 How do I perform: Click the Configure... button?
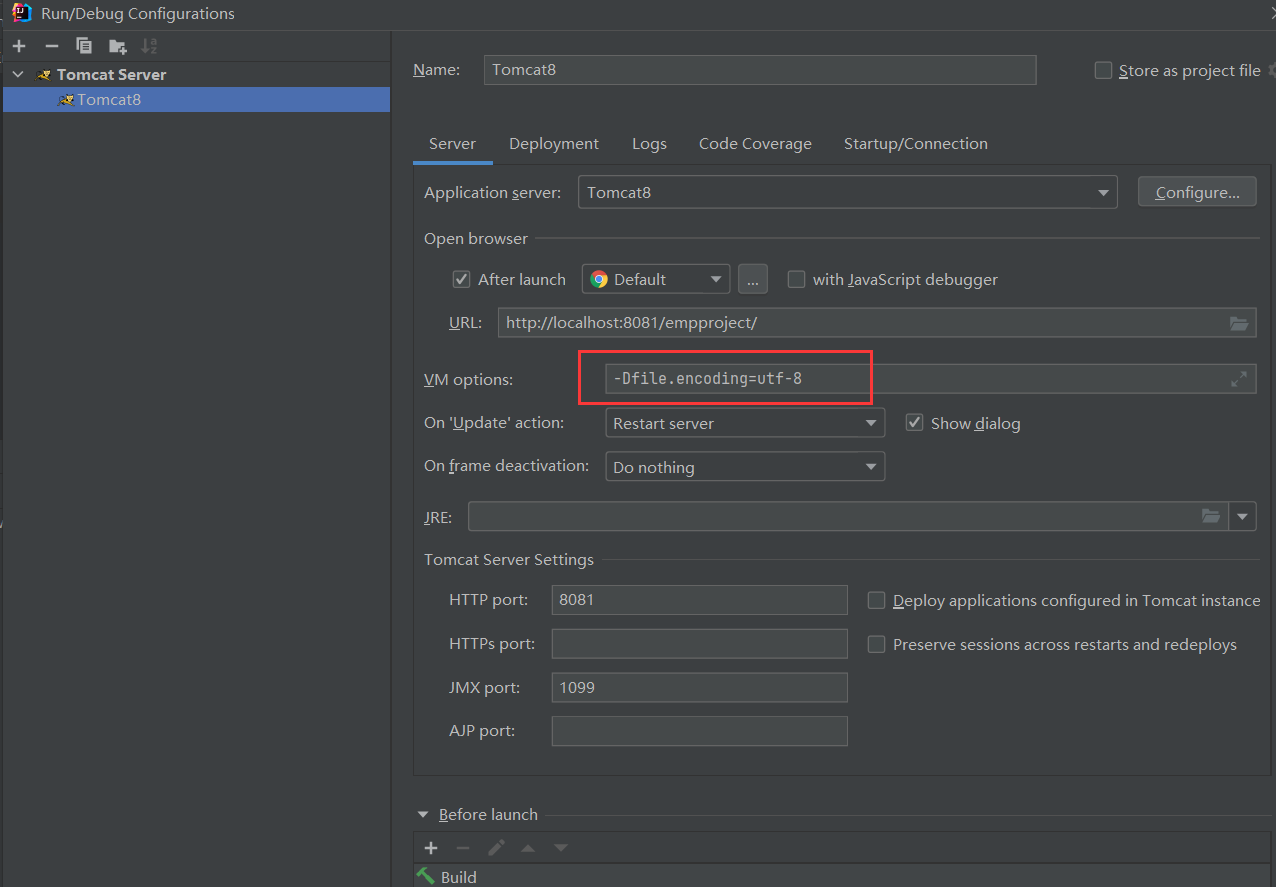pos(1197,192)
